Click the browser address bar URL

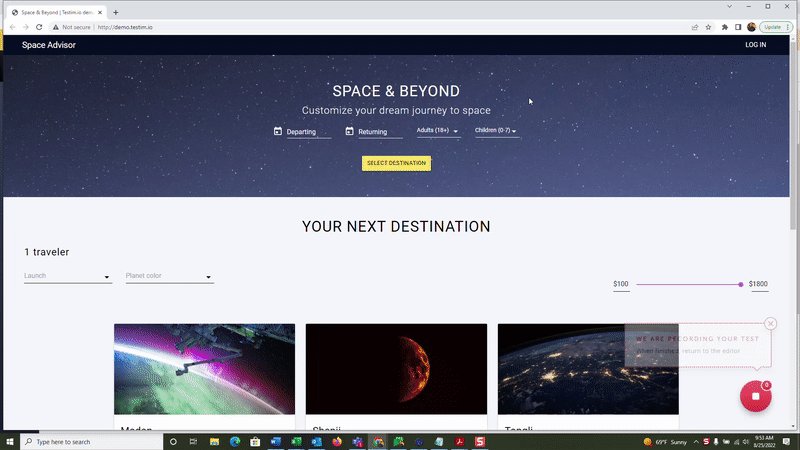(x=125, y=27)
